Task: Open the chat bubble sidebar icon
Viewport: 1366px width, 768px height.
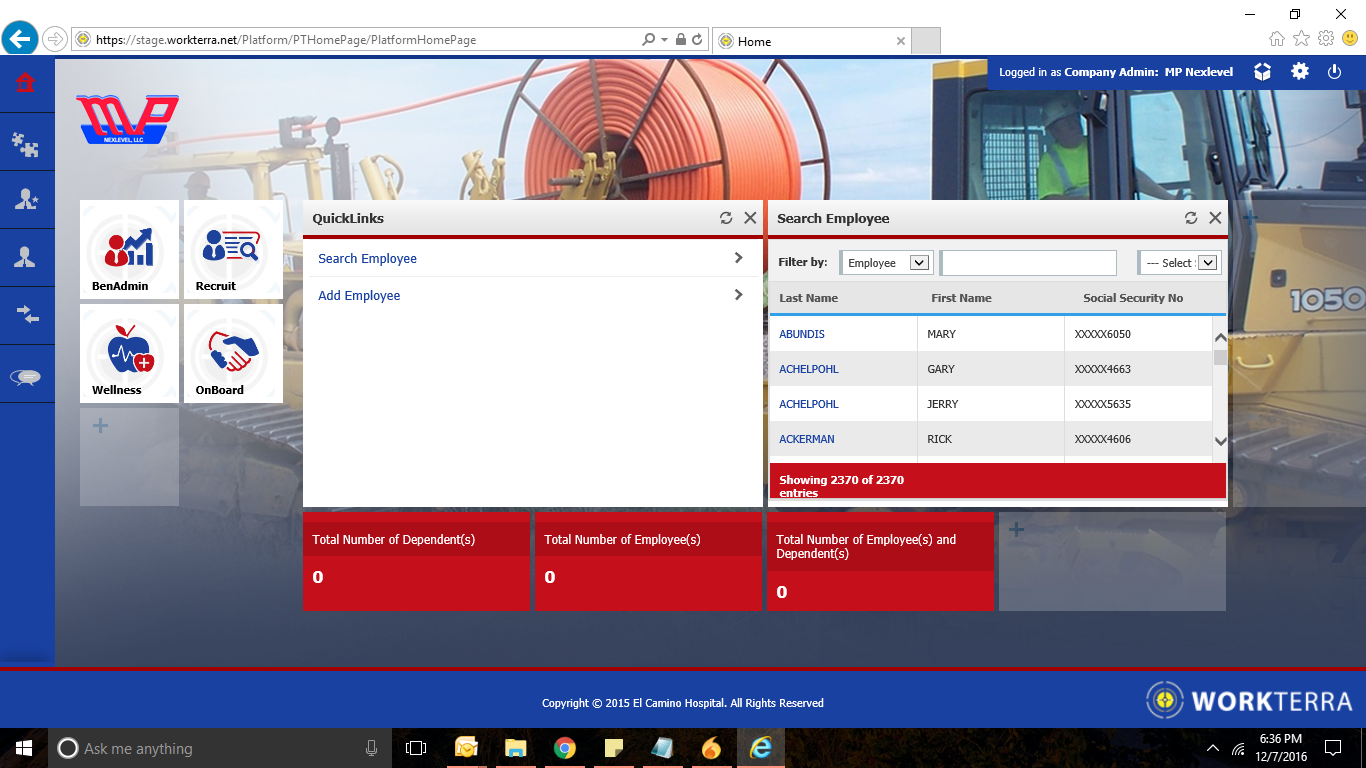Action: pyautogui.click(x=26, y=377)
